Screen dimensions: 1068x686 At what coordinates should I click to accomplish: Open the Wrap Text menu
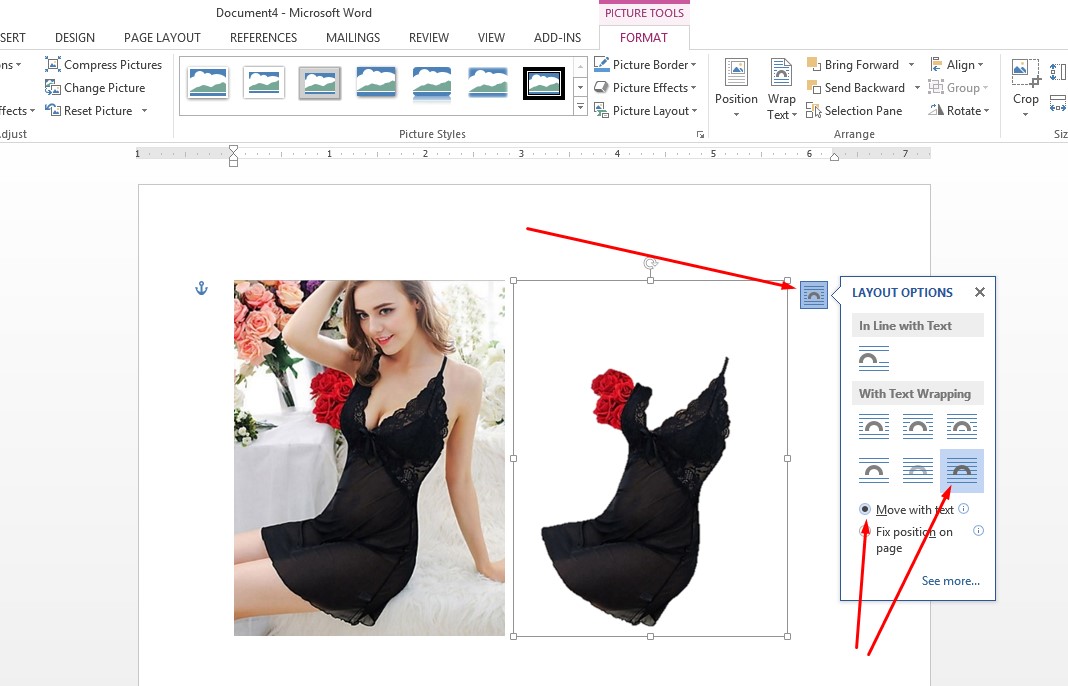(x=781, y=89)
